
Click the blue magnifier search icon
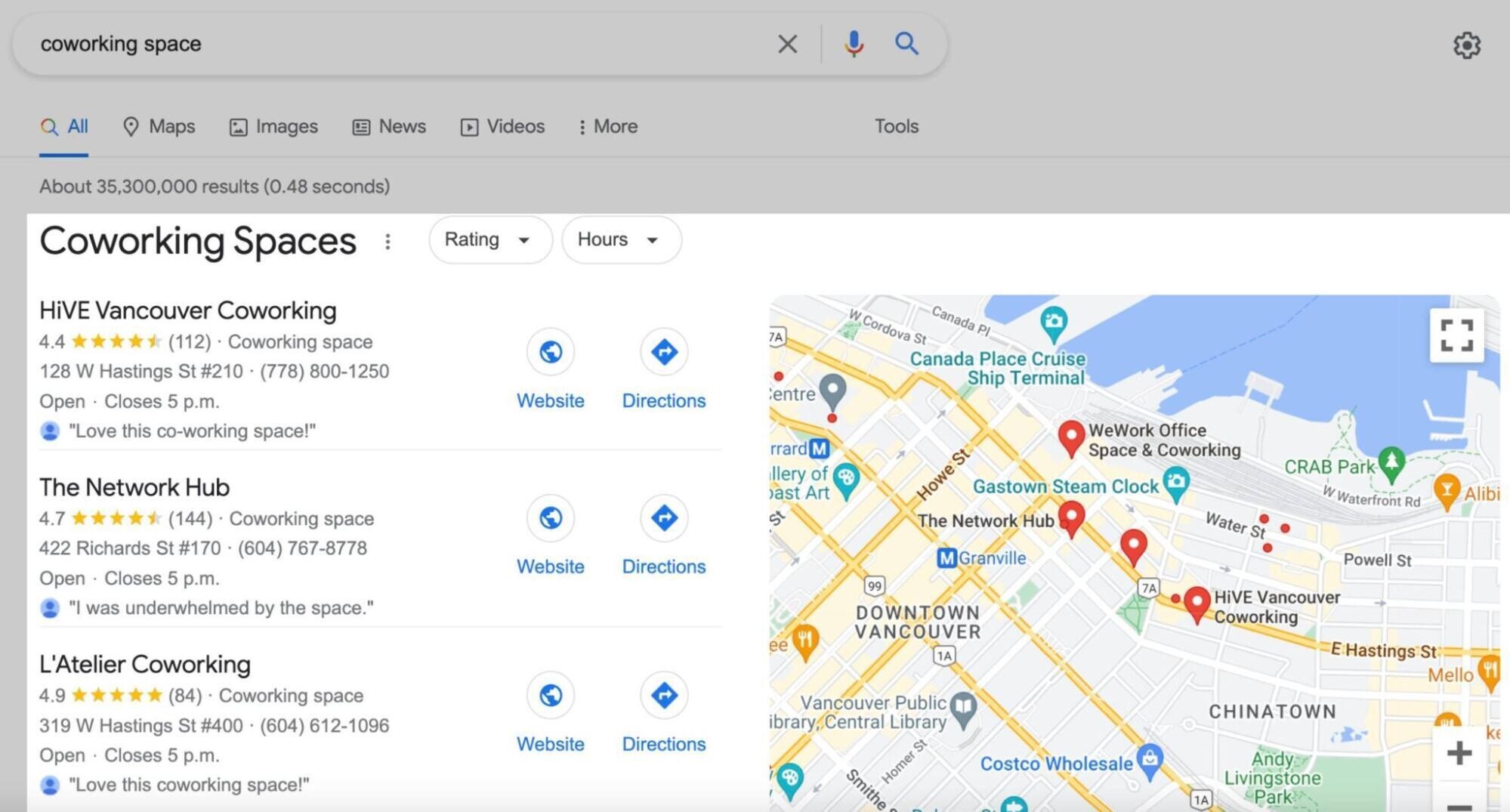pos(906,44)
